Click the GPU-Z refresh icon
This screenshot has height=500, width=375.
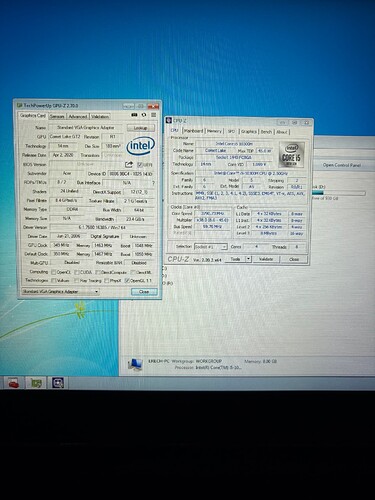click(144, 115)
